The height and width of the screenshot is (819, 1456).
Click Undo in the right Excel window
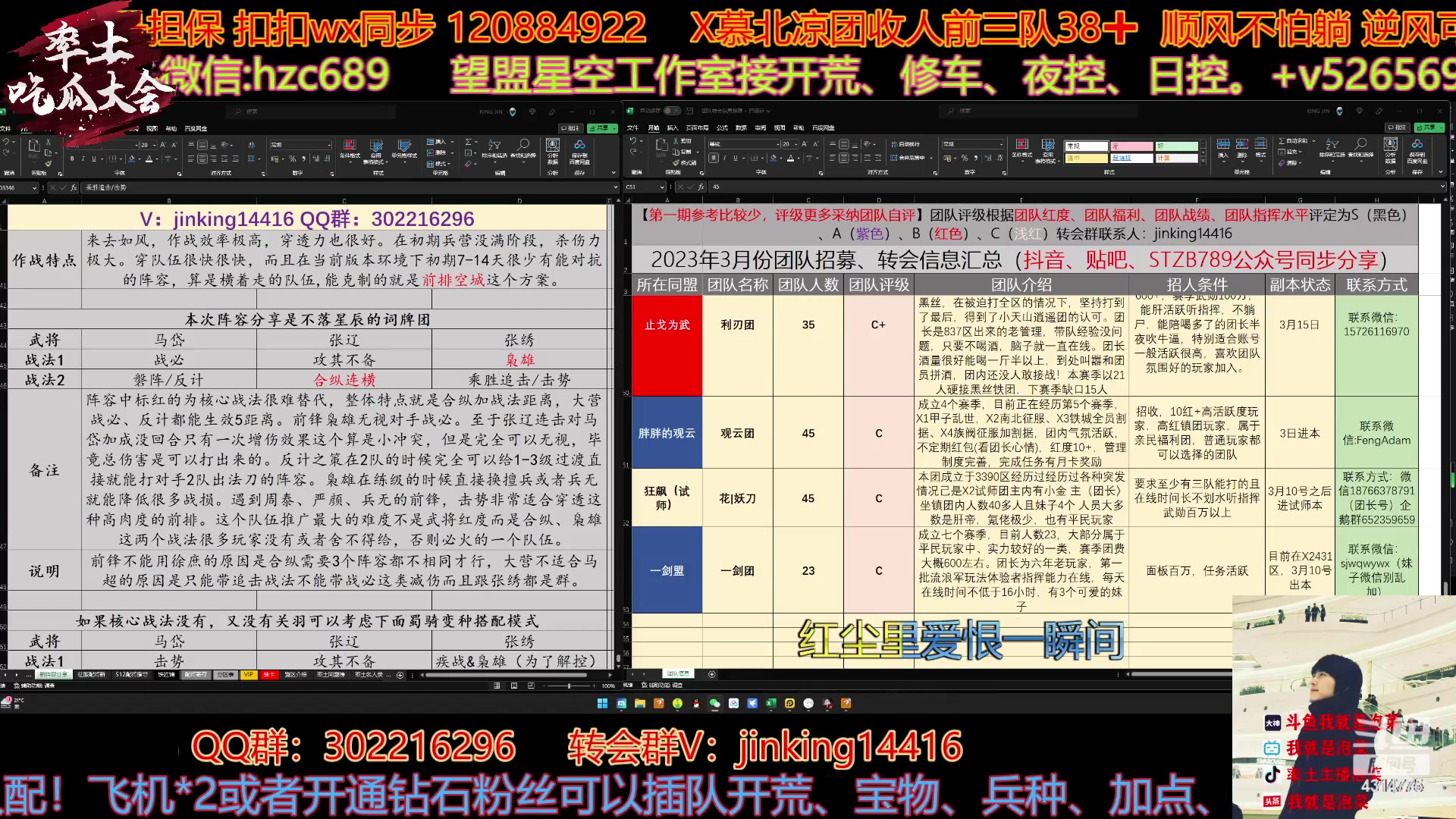pos(633,142)
